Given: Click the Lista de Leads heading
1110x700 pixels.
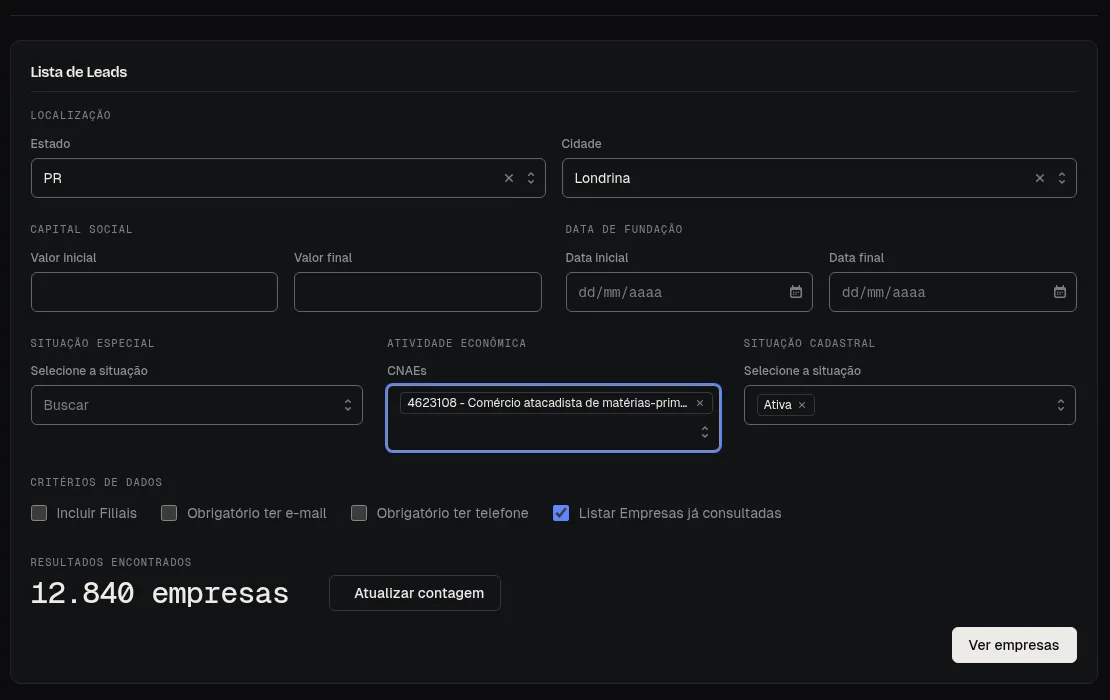Looking at the screenshot, I should [x=79, y=72].
